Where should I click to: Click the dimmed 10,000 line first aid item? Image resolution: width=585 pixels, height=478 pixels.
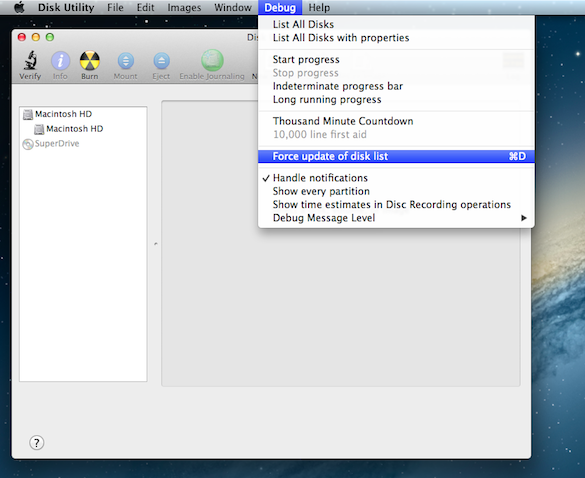tap(396, 134)
